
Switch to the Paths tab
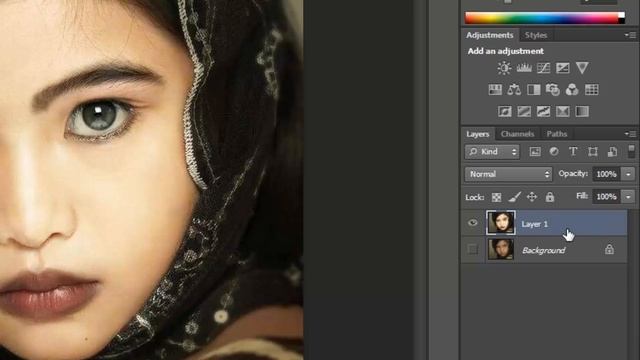tap(557, 134)
